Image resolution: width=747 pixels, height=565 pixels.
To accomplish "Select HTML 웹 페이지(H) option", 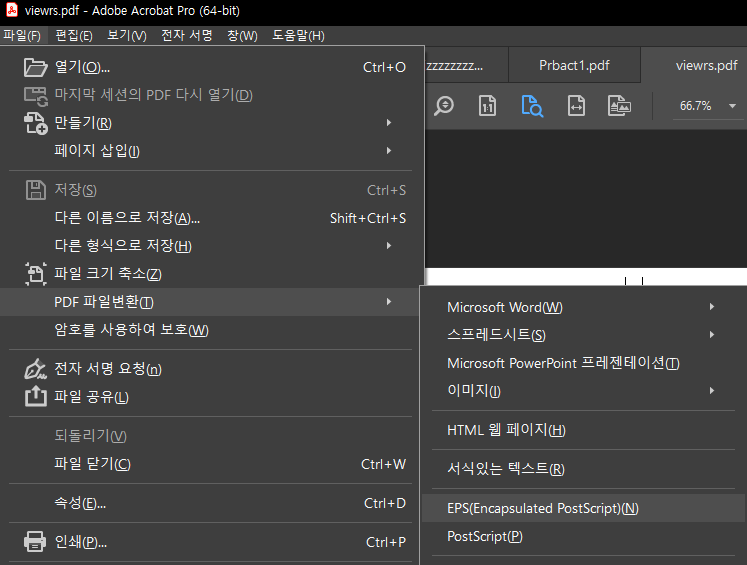I will 584,430.
